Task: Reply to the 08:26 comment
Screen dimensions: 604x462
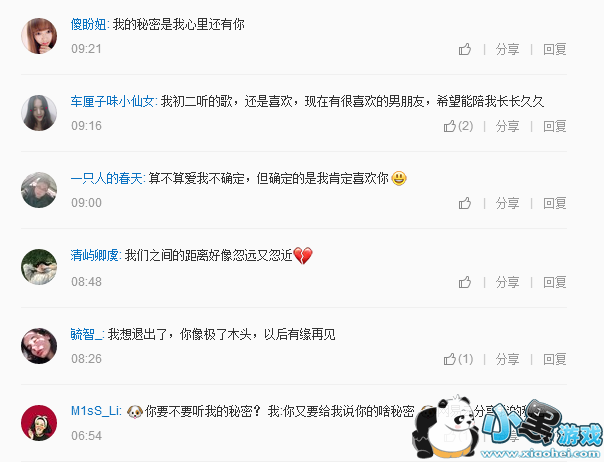Action: [x=555, y=359]
